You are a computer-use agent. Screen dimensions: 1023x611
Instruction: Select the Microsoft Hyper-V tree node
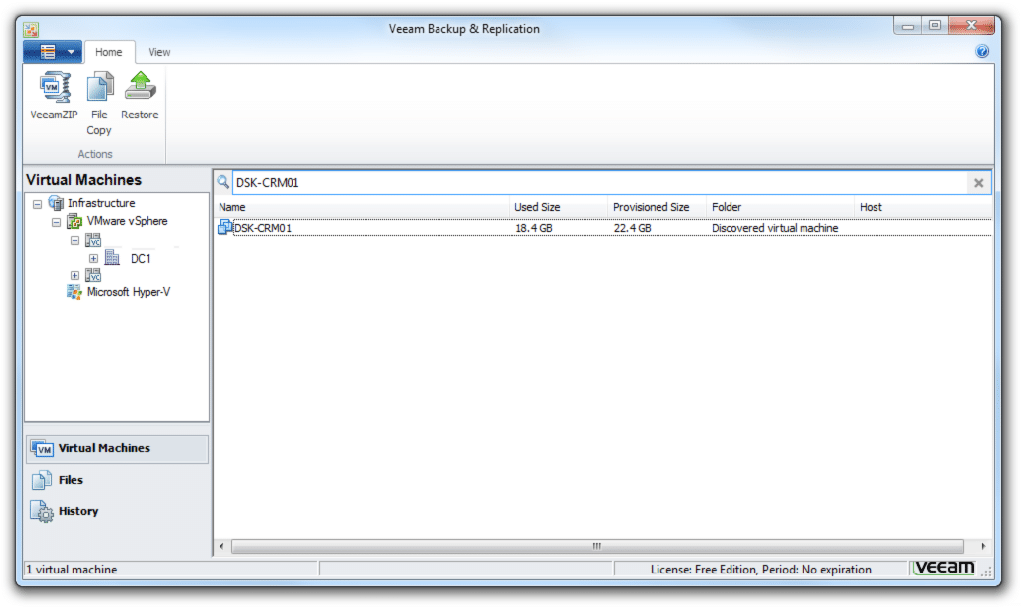coord(127,292)
